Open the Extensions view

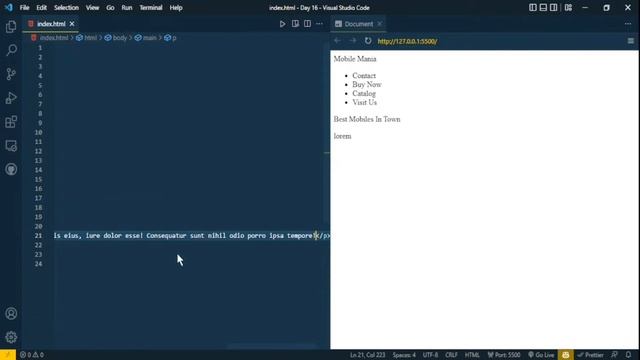tap(11, 122)
